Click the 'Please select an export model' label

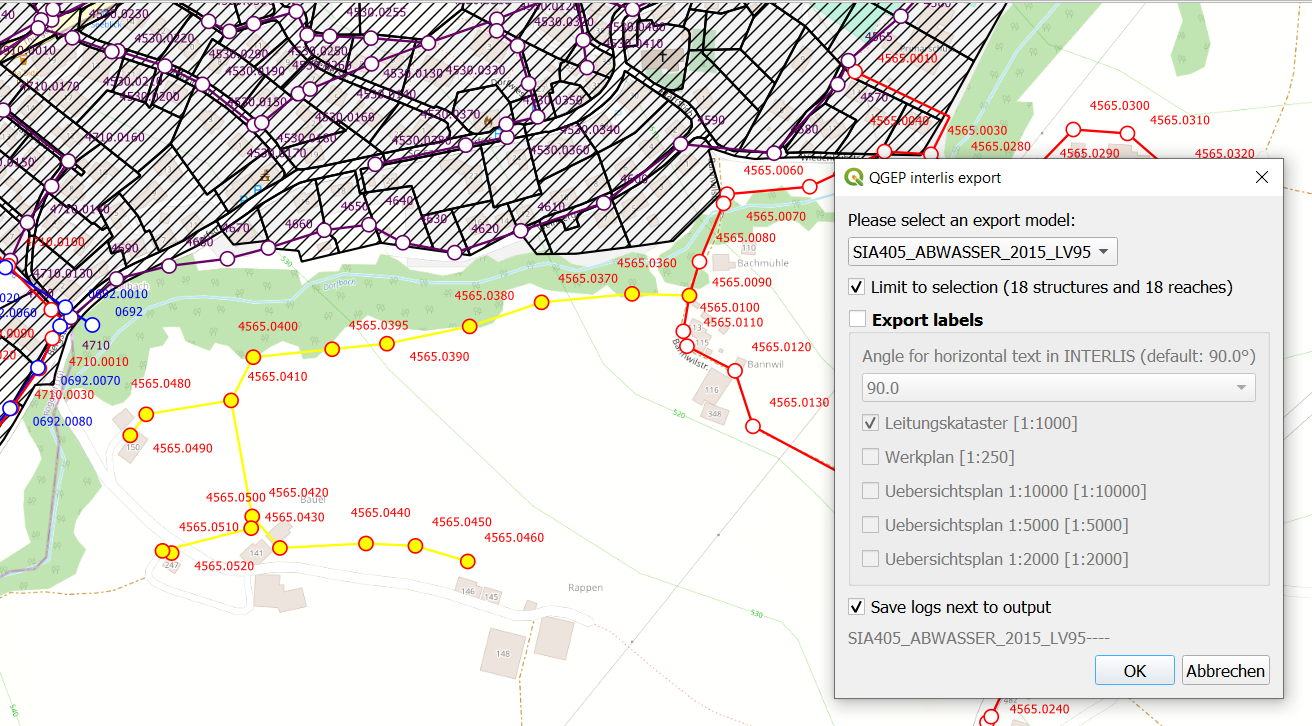tap(961, 220)
